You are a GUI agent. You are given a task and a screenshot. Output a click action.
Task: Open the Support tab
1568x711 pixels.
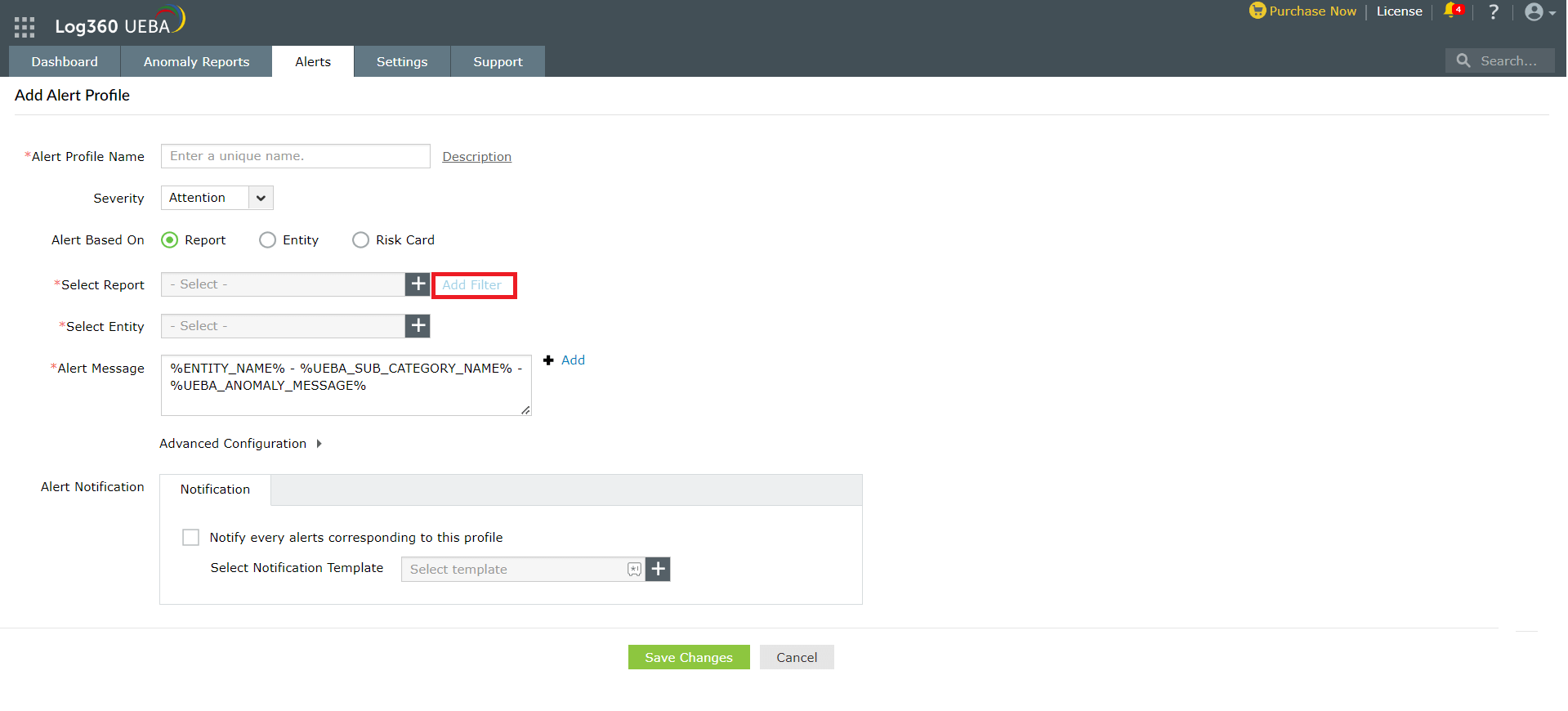pyautogui.click(x=498, y=61)
